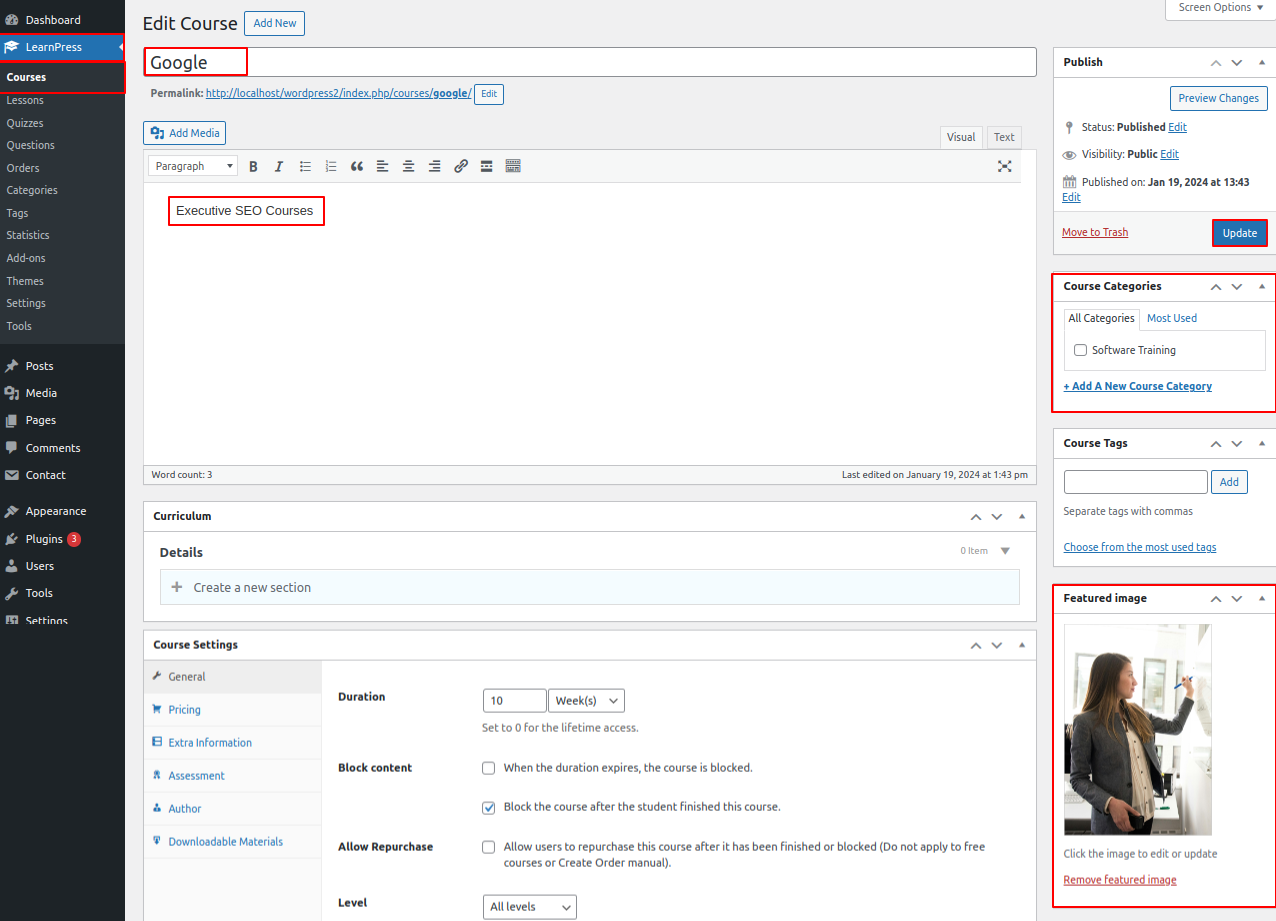
Task: Toggle the toolbar kitchen sink icon
Action: tap(513, 167)
